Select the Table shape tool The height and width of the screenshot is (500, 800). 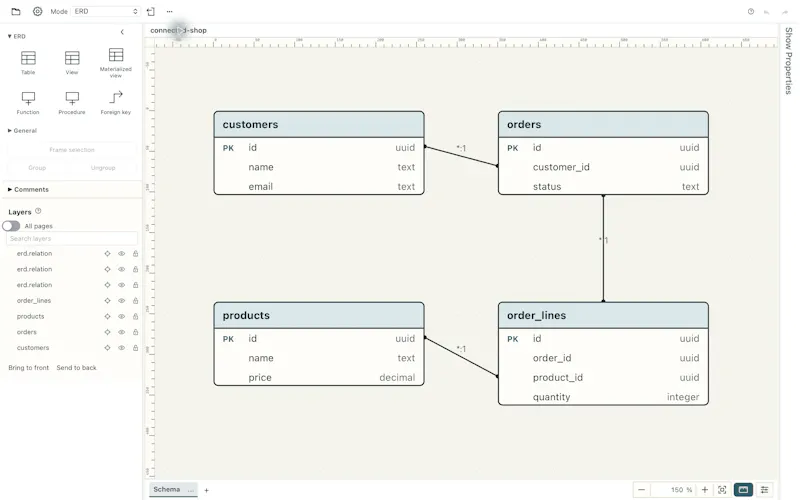point(28,62)
